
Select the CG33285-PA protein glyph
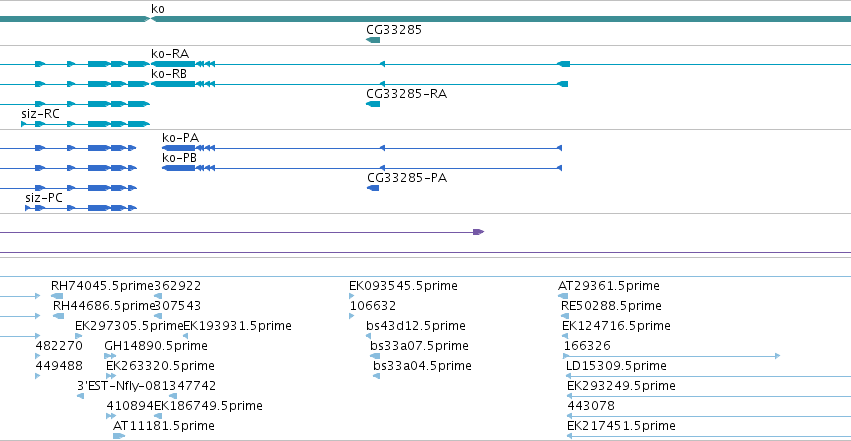tap(373, 188)
